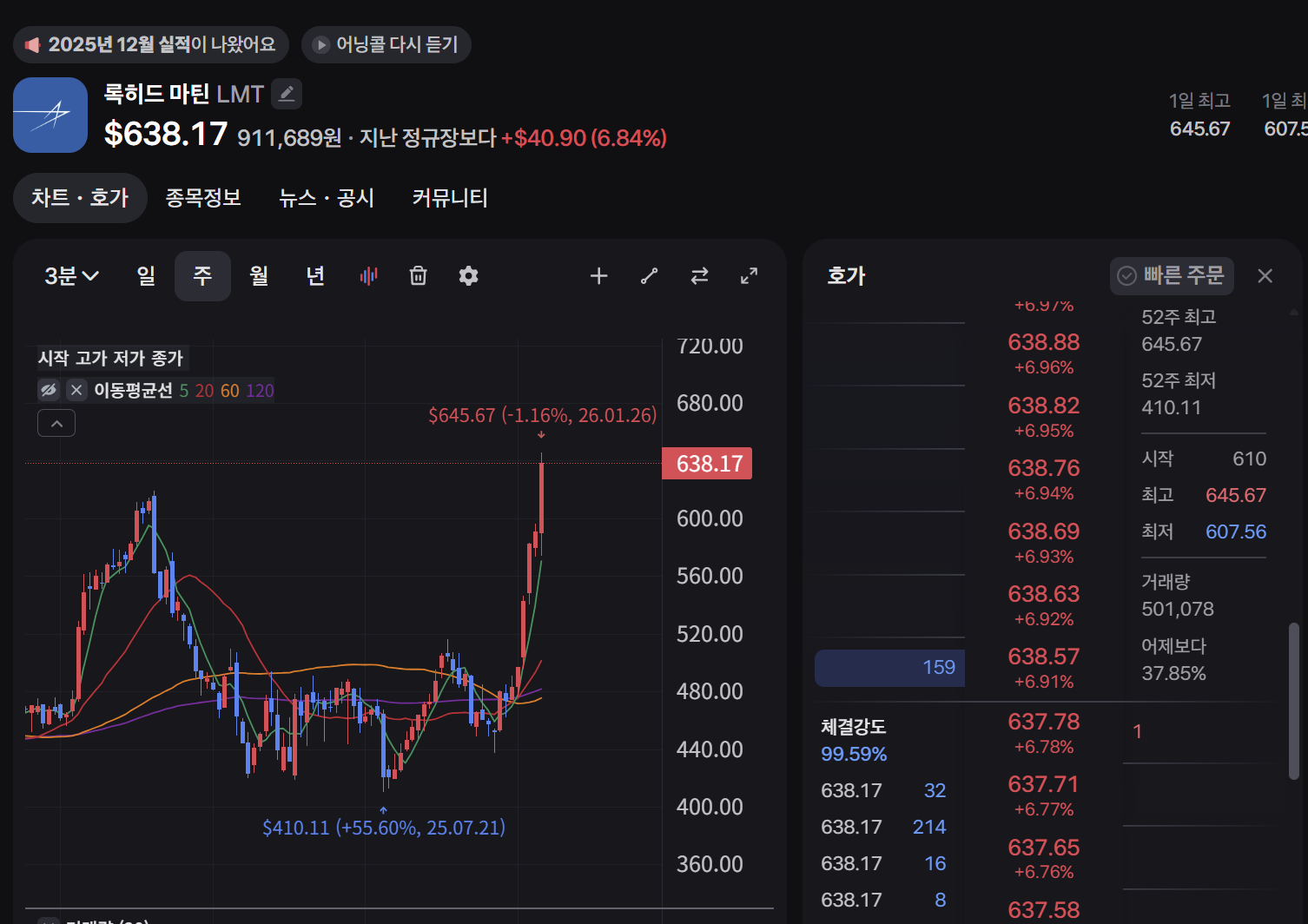The image size is (1308, 924).
Task: Select the 차트 · 호가 tab
Action: click(x=80, y=198)
